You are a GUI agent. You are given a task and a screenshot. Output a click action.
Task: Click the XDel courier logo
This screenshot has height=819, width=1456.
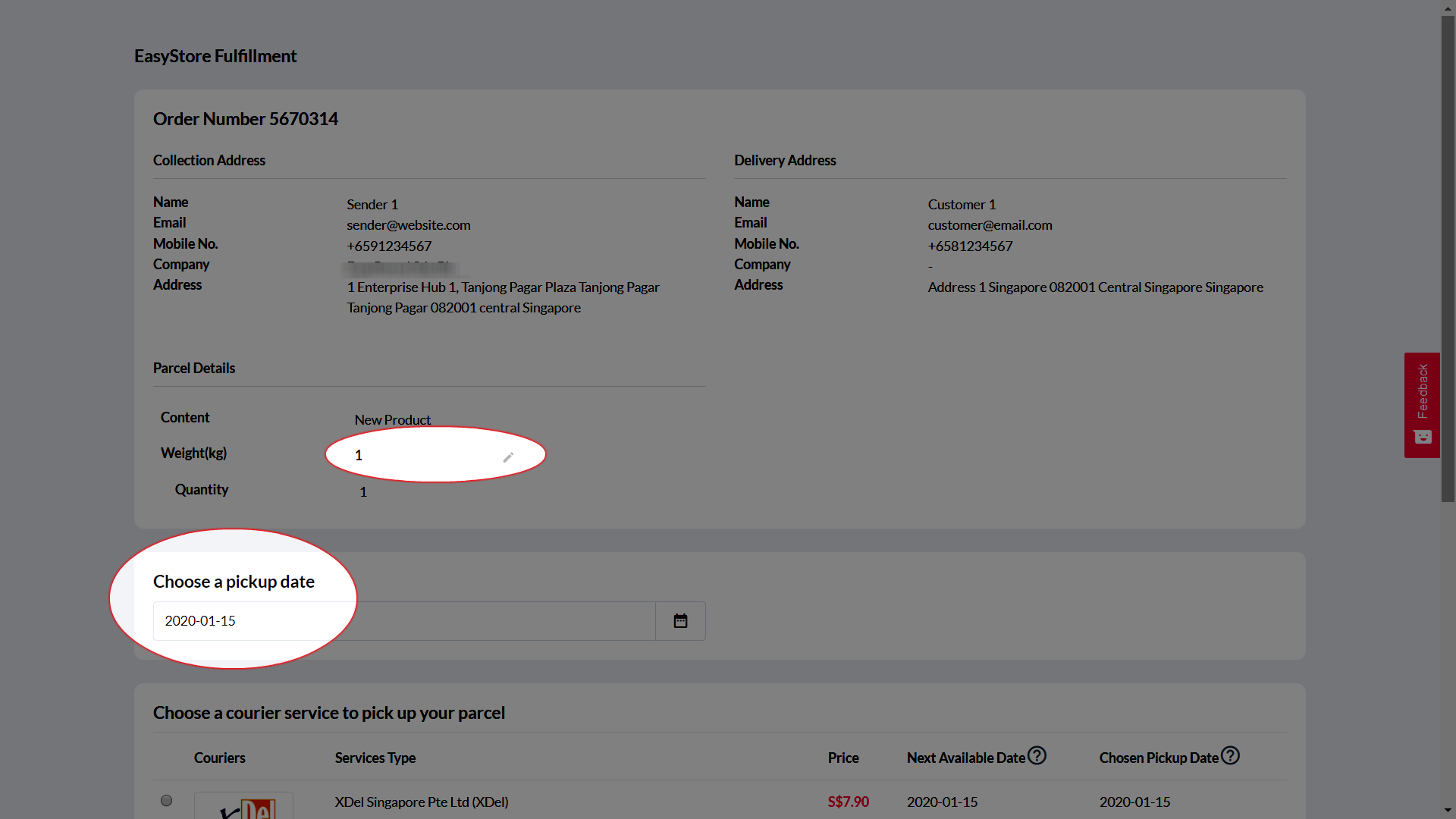[x=243, y=806]
